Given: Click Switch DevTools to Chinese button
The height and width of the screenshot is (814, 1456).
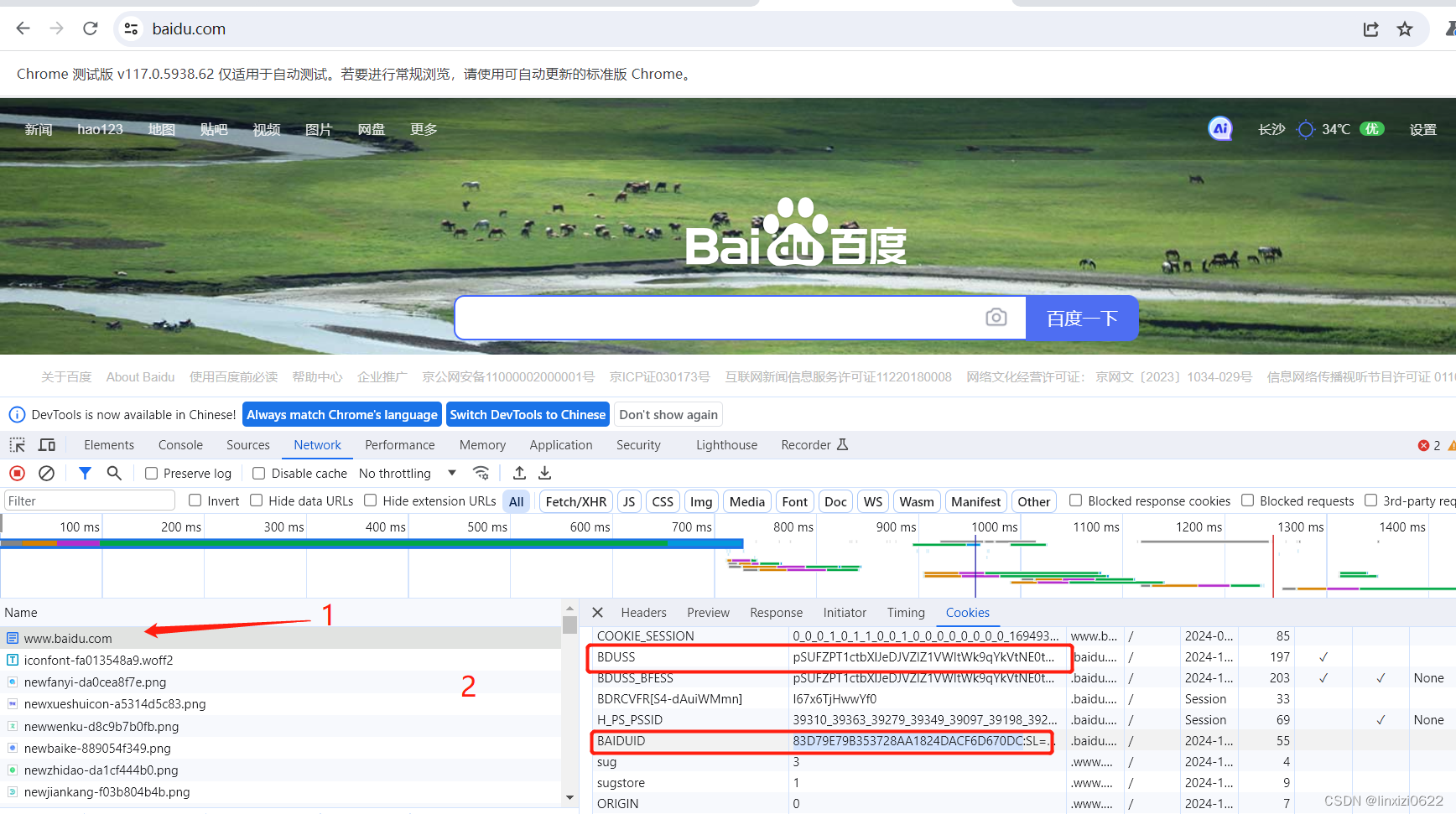Looking at the screenshot, I should [528, 414].
